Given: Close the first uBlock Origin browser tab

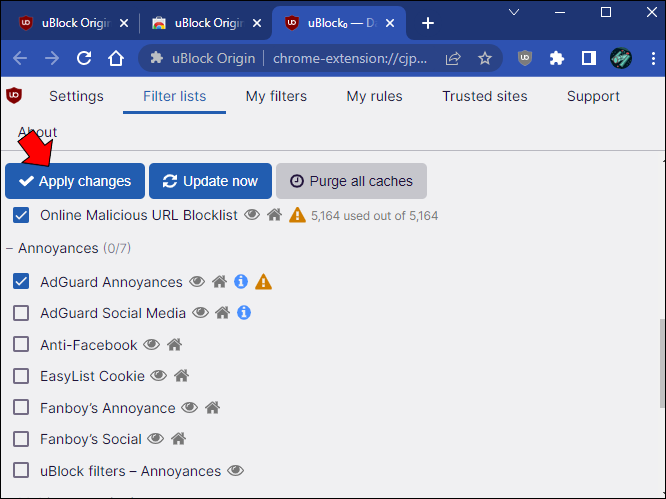Looking at the screenshot, I should [124, 23].
